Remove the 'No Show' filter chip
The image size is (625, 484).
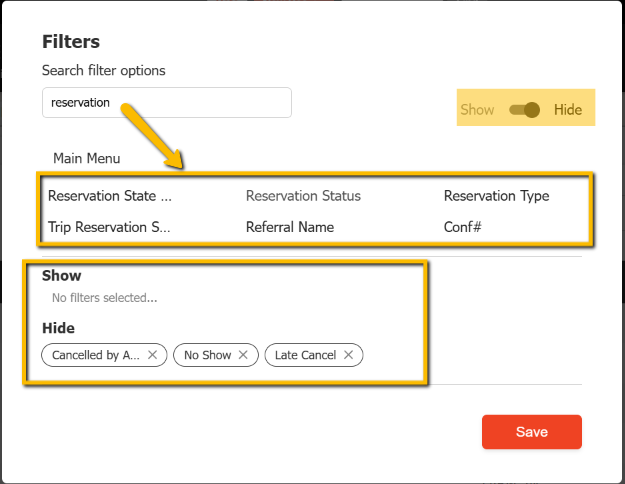point(243,355)
